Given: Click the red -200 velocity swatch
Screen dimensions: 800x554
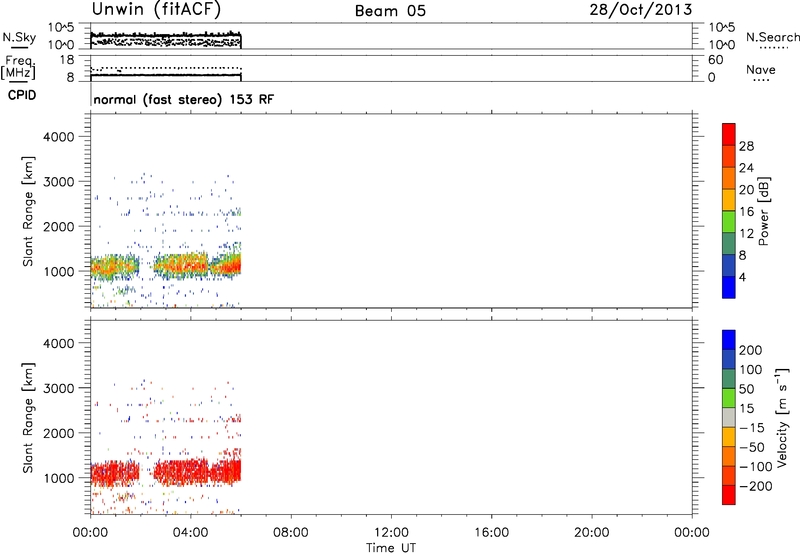Looking at the screenshot, I should (729, 495).
